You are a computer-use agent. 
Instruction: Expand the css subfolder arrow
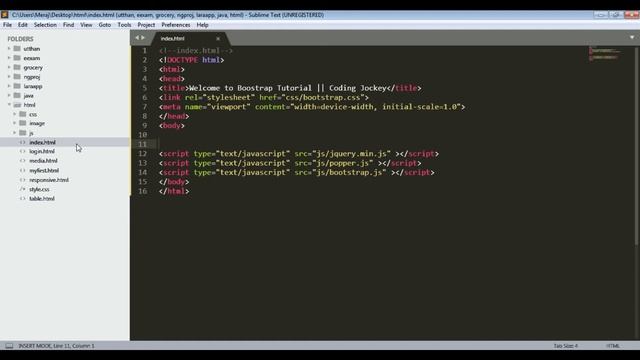pos(15,114)
